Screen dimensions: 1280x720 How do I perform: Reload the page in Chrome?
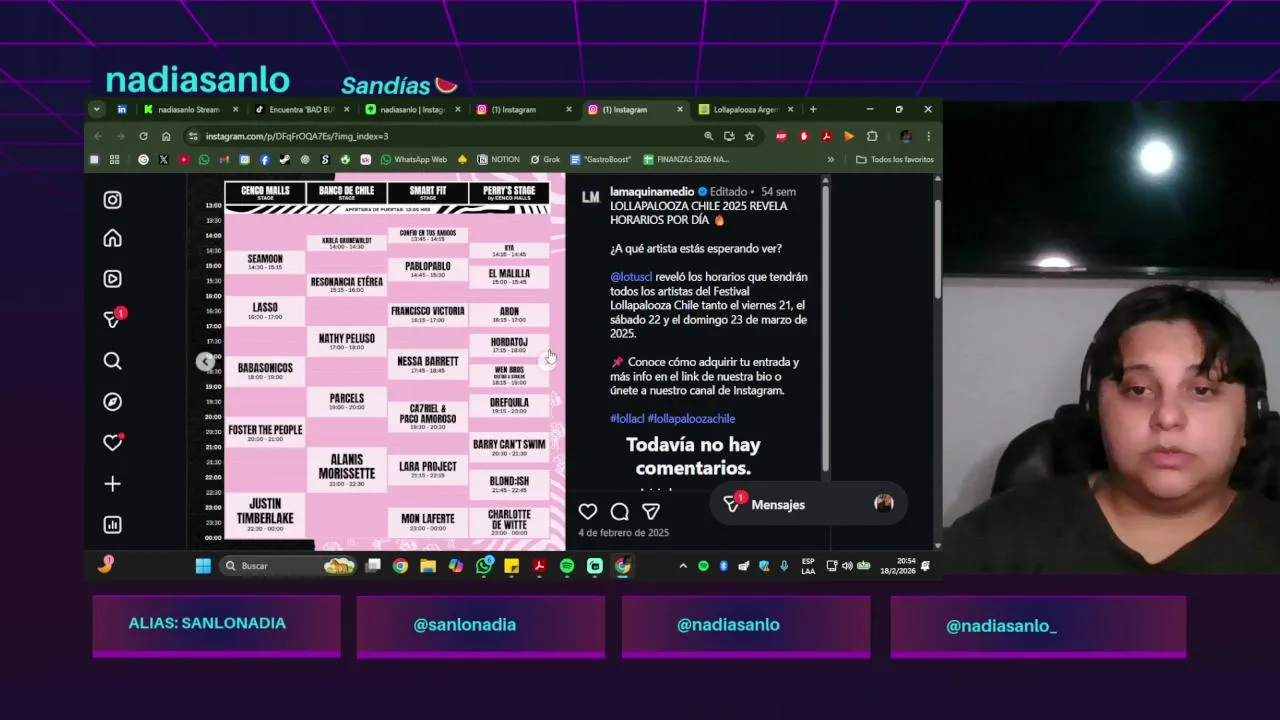point(143,136)
